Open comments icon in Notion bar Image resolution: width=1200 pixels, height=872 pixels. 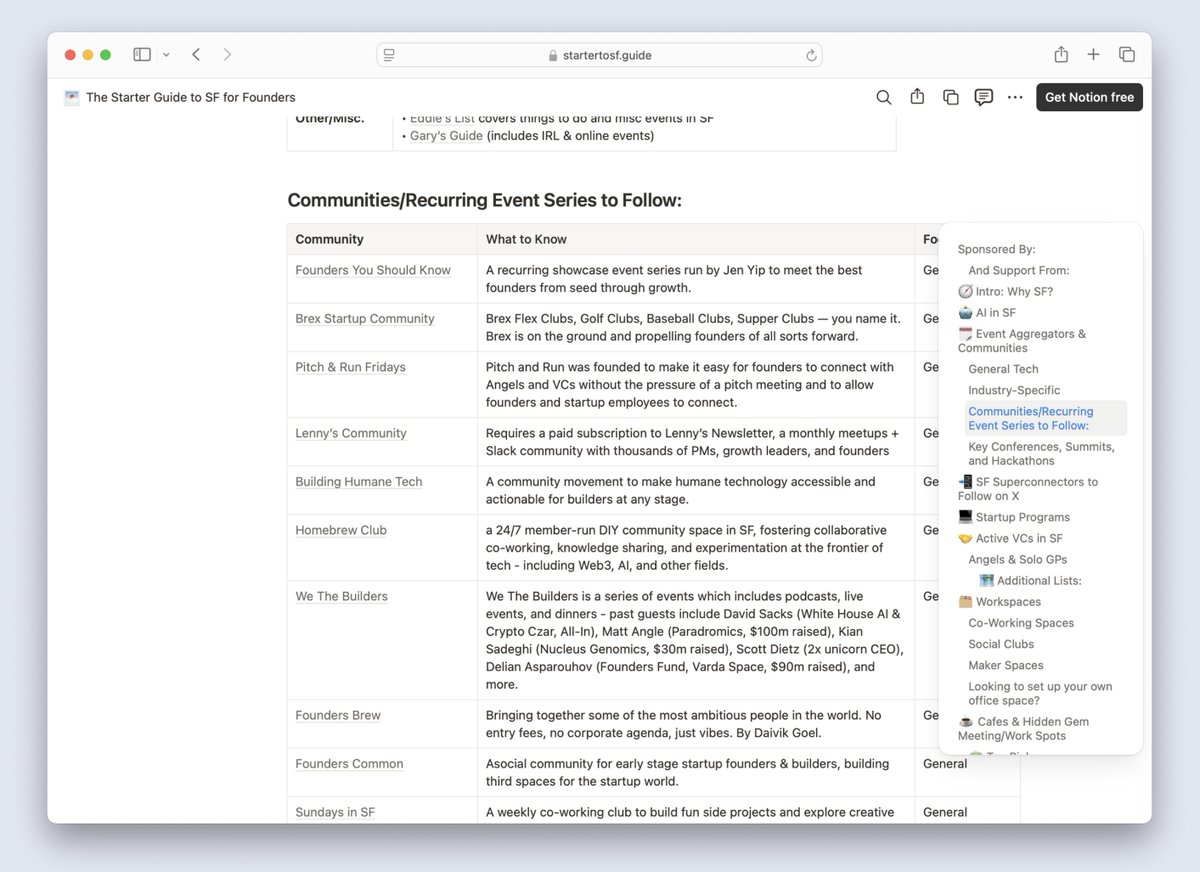tap(984, 97)
